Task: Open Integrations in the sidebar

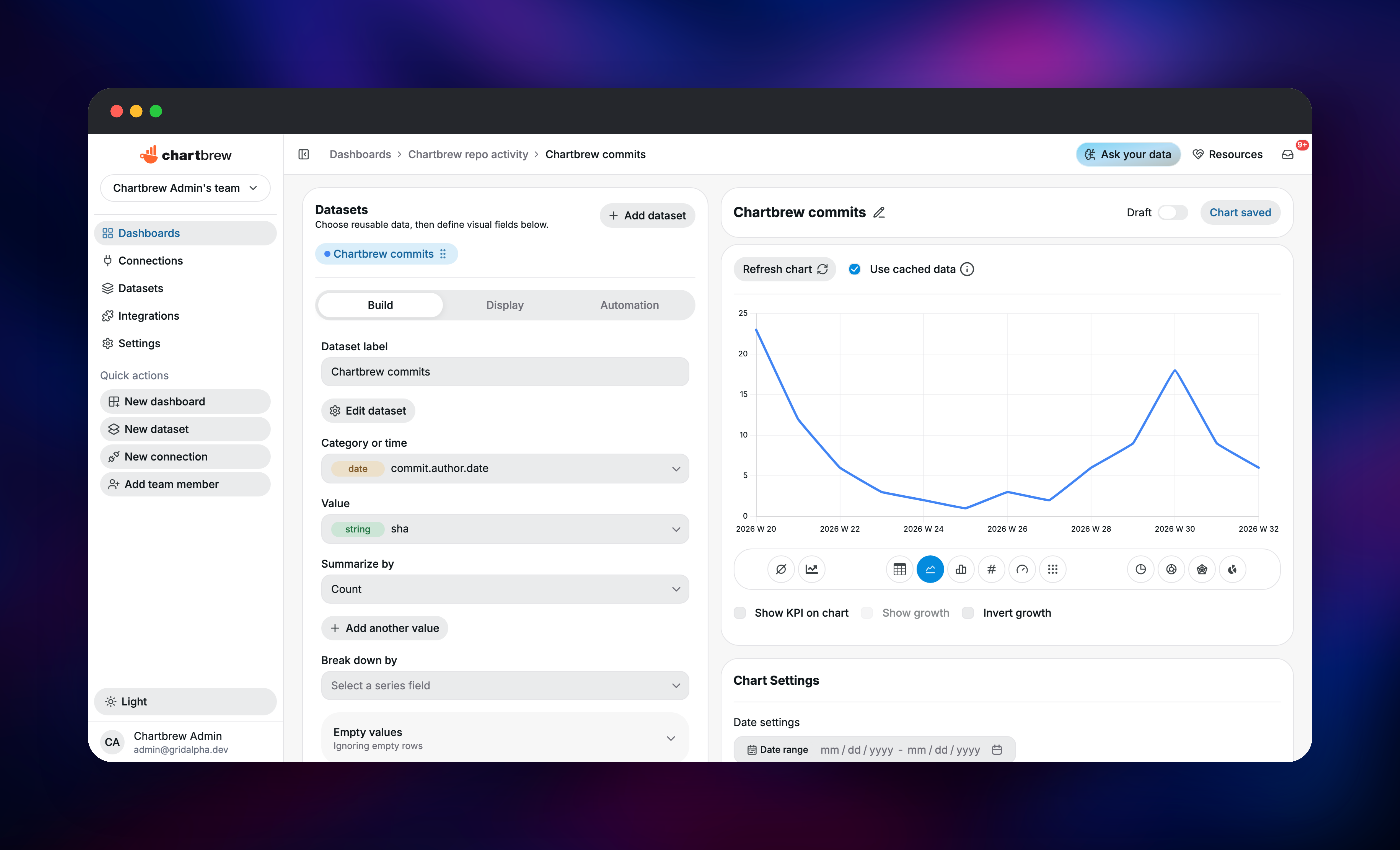Action: (185, 316)
